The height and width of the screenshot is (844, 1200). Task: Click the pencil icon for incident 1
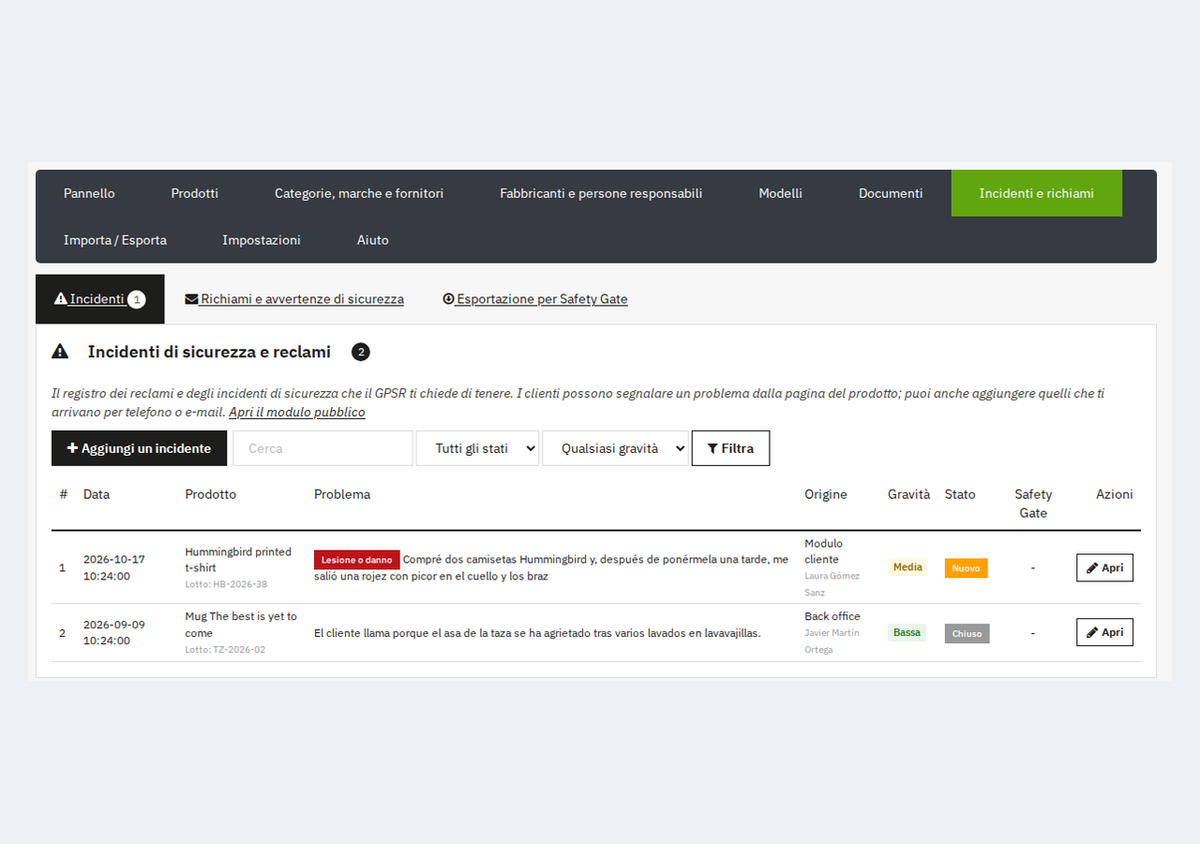pyautogui.click(x=1092, y=568)
